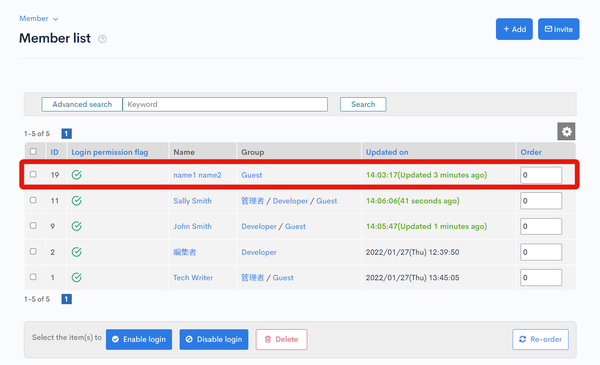Click the Add member button
Viewport: 600px width, 365px height.
click(514, 29)
